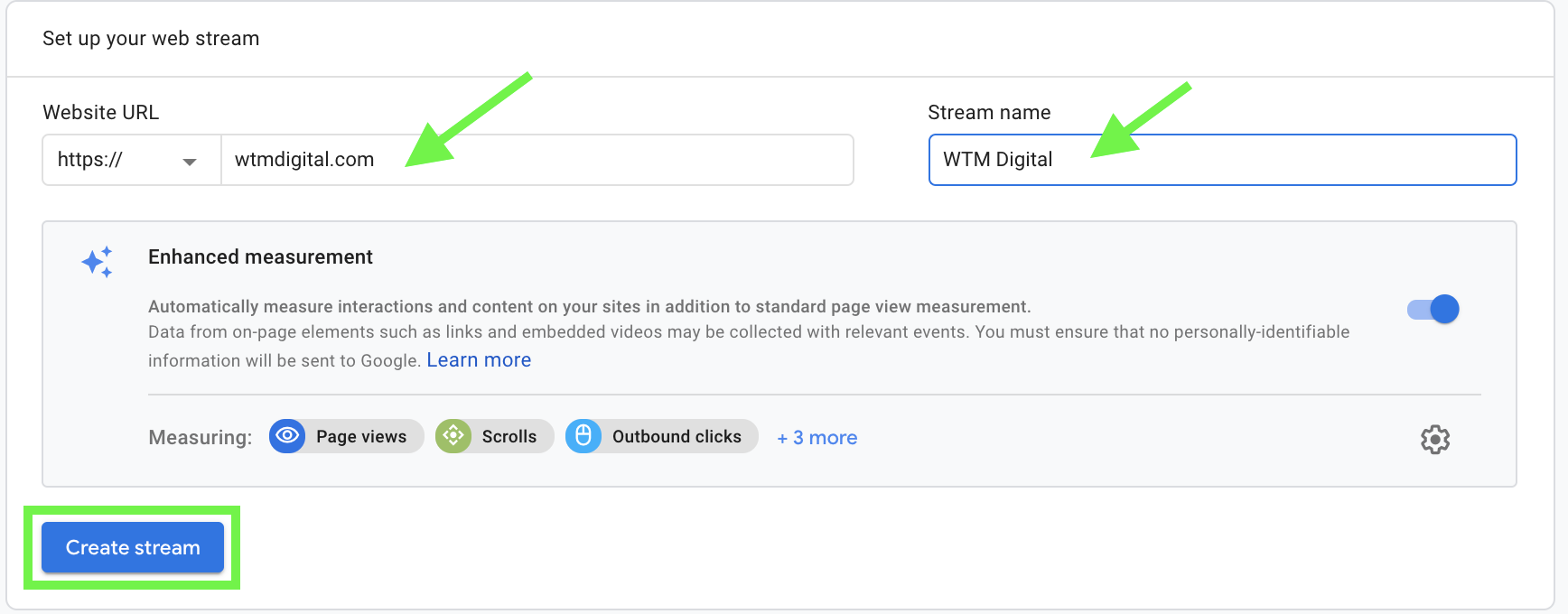Expand the '+ 3 more' measurements

817,438
